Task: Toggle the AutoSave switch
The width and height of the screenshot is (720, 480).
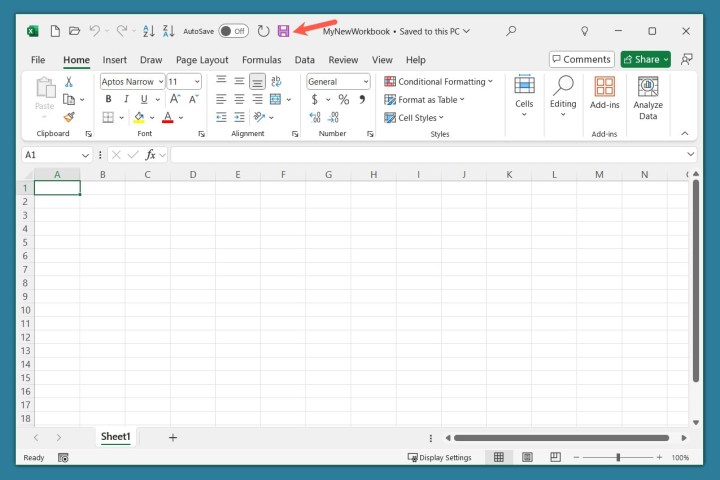Action: coord(233,31)
